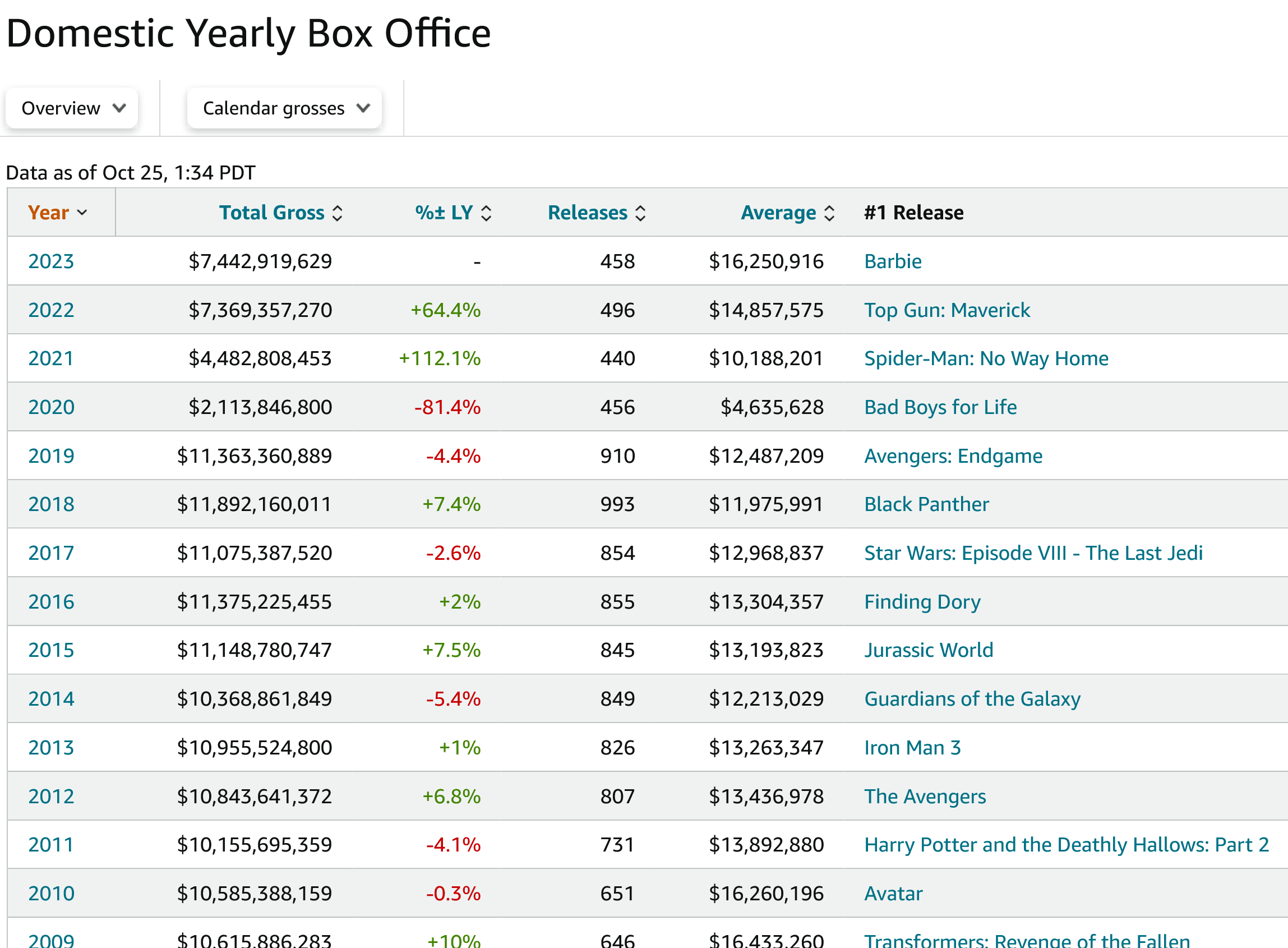
Task: Sort by Releases column header text
Action: 587,213
